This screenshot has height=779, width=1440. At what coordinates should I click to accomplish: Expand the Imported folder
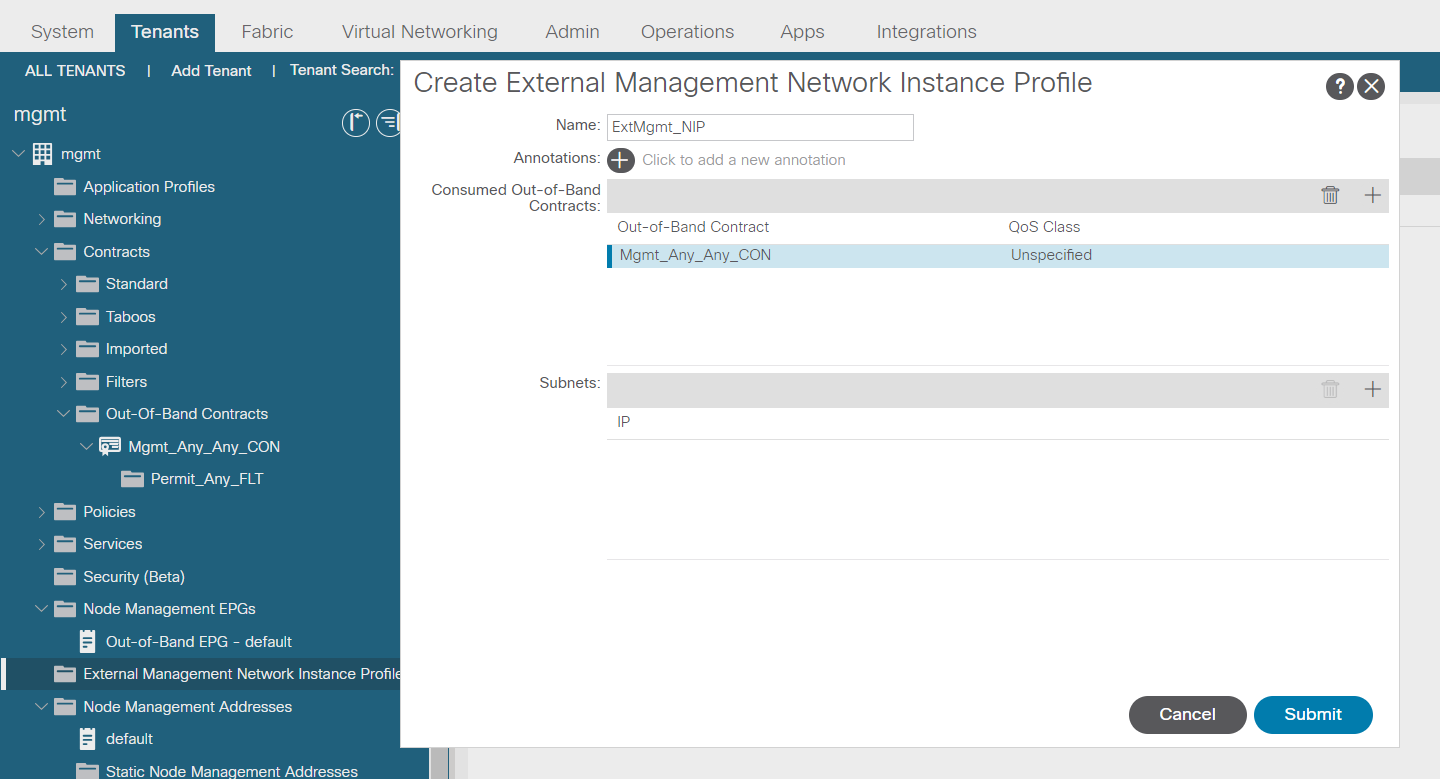pyautogui.click(x=64, y=349)
